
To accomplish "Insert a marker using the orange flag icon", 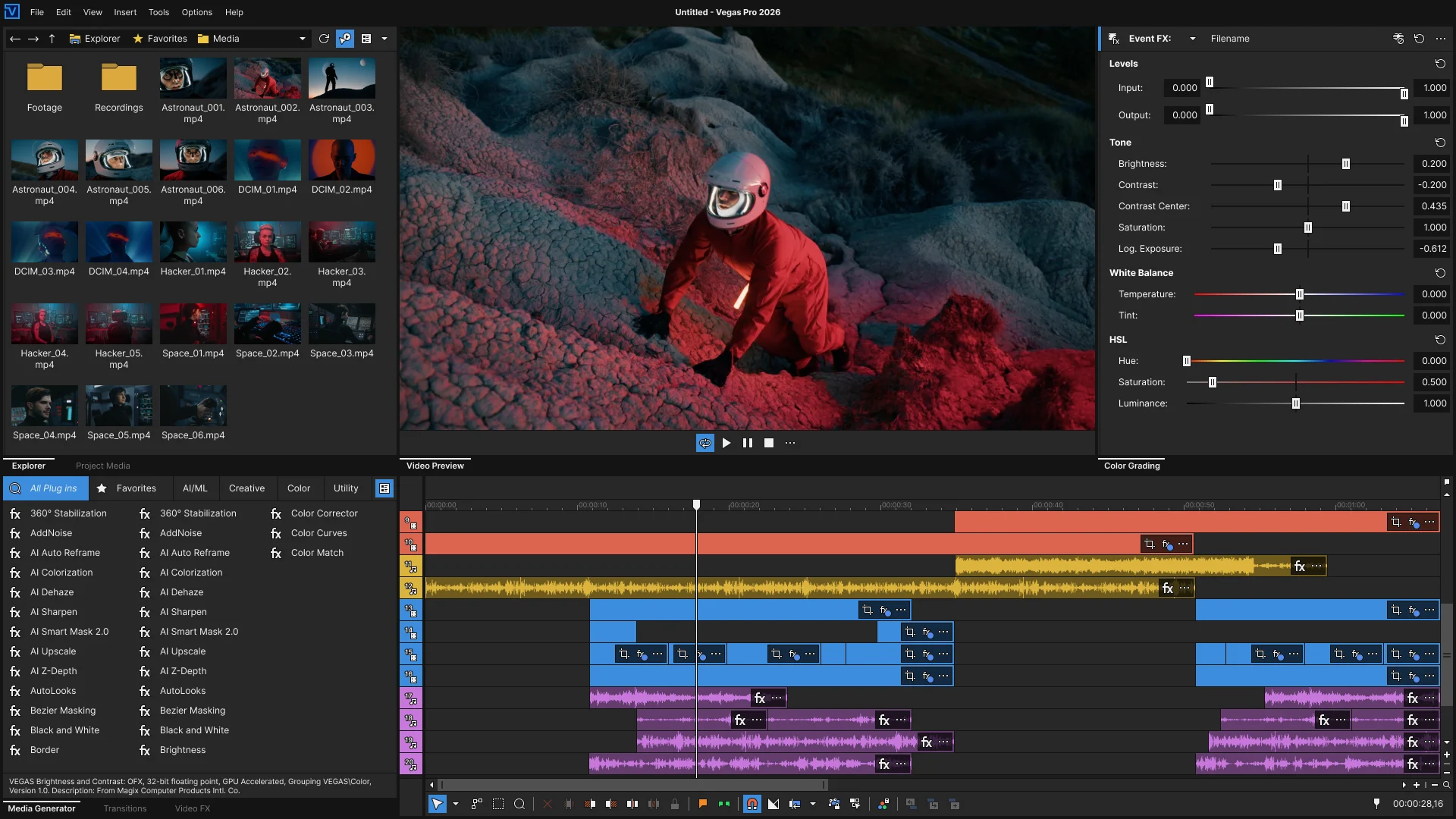I will pos(702,804).
